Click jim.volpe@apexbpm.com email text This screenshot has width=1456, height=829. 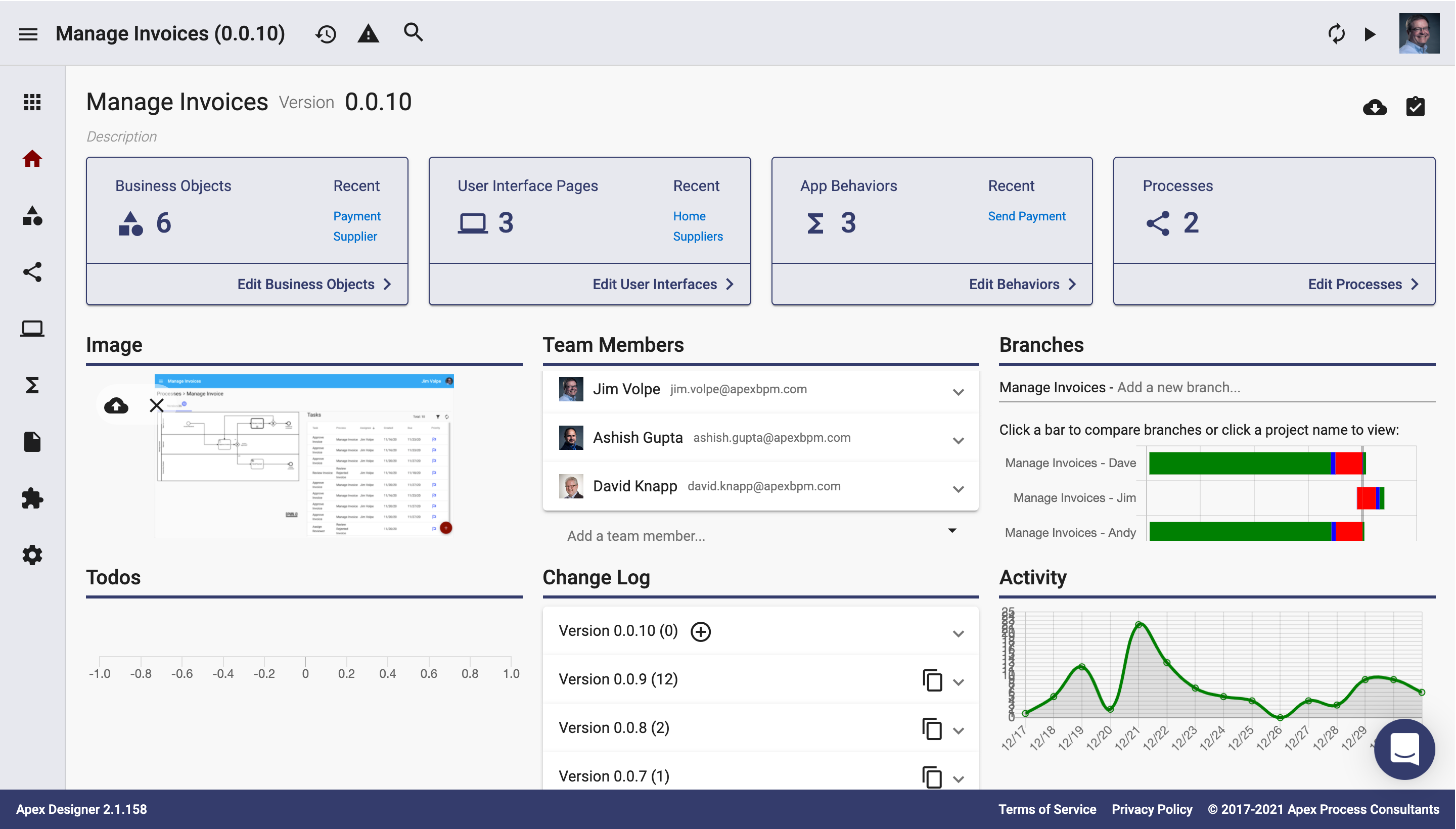(738, 389)
